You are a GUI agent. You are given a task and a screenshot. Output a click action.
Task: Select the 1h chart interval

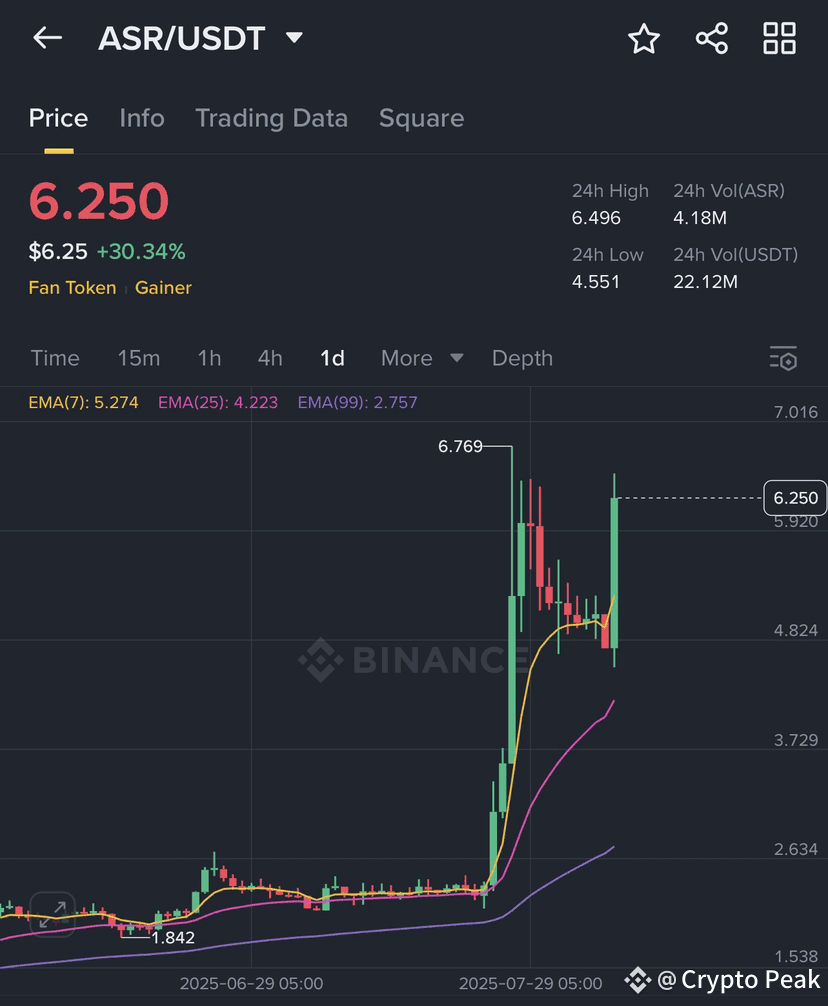[x=209, y=358]
